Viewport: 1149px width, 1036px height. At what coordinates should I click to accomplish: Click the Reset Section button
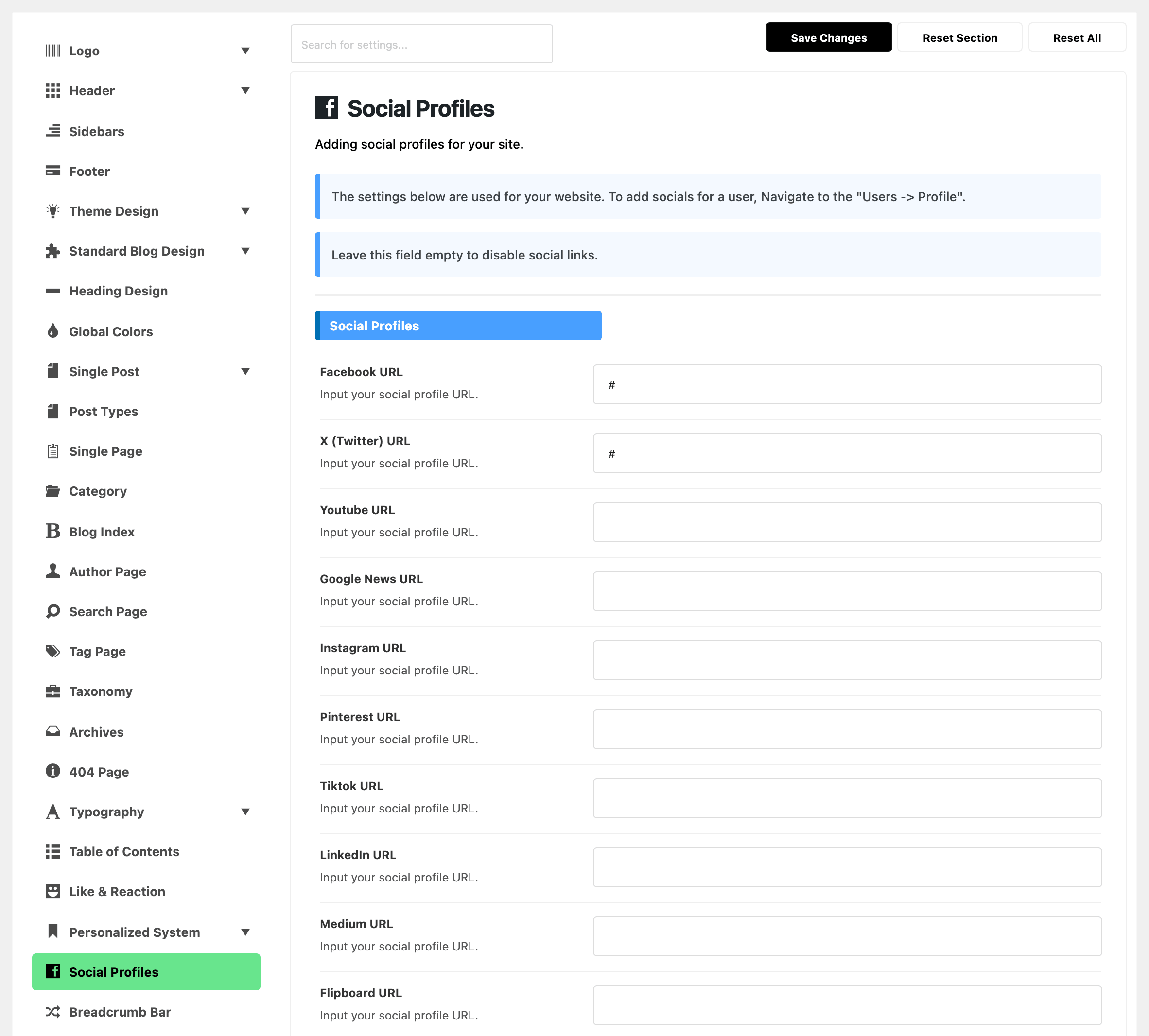tap(960, 37)
